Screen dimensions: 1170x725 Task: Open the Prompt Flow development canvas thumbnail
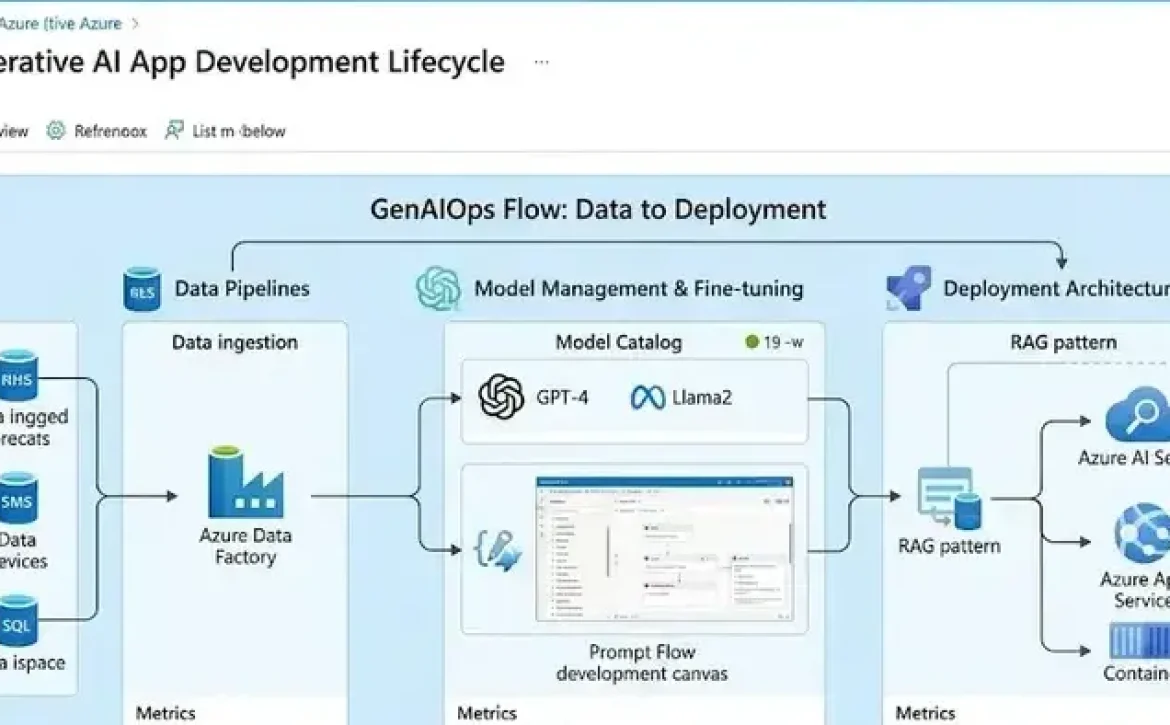[665, 548]
